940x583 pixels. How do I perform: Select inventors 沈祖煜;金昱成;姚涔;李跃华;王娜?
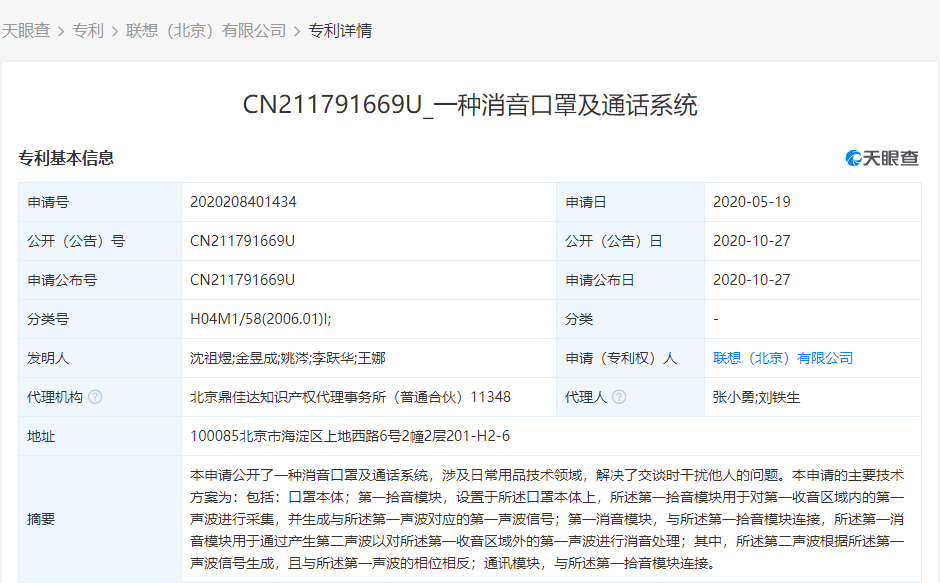point(288,358)
